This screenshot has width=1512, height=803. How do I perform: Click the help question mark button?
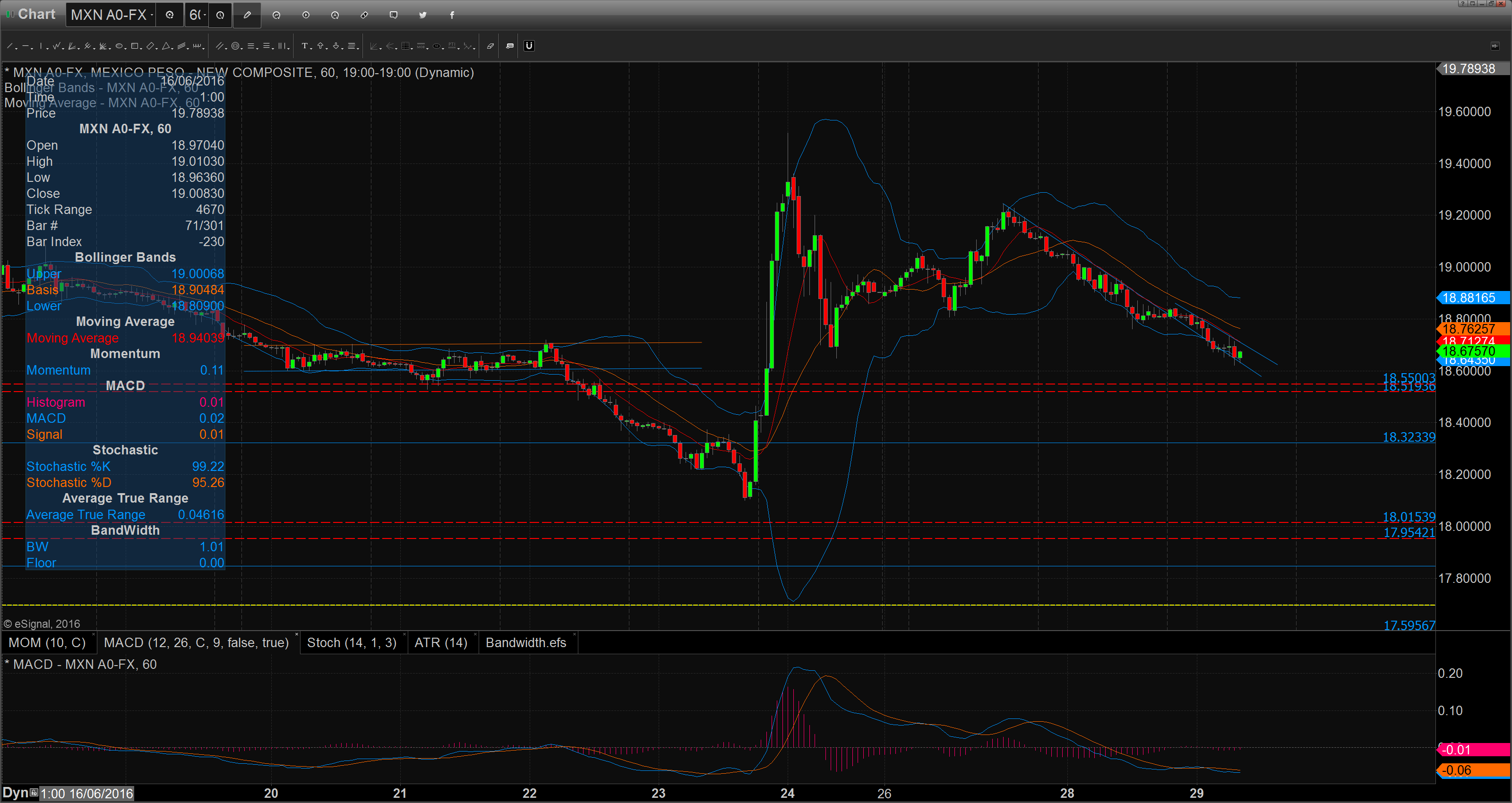pyautogui.click(x=1463, y=3)
